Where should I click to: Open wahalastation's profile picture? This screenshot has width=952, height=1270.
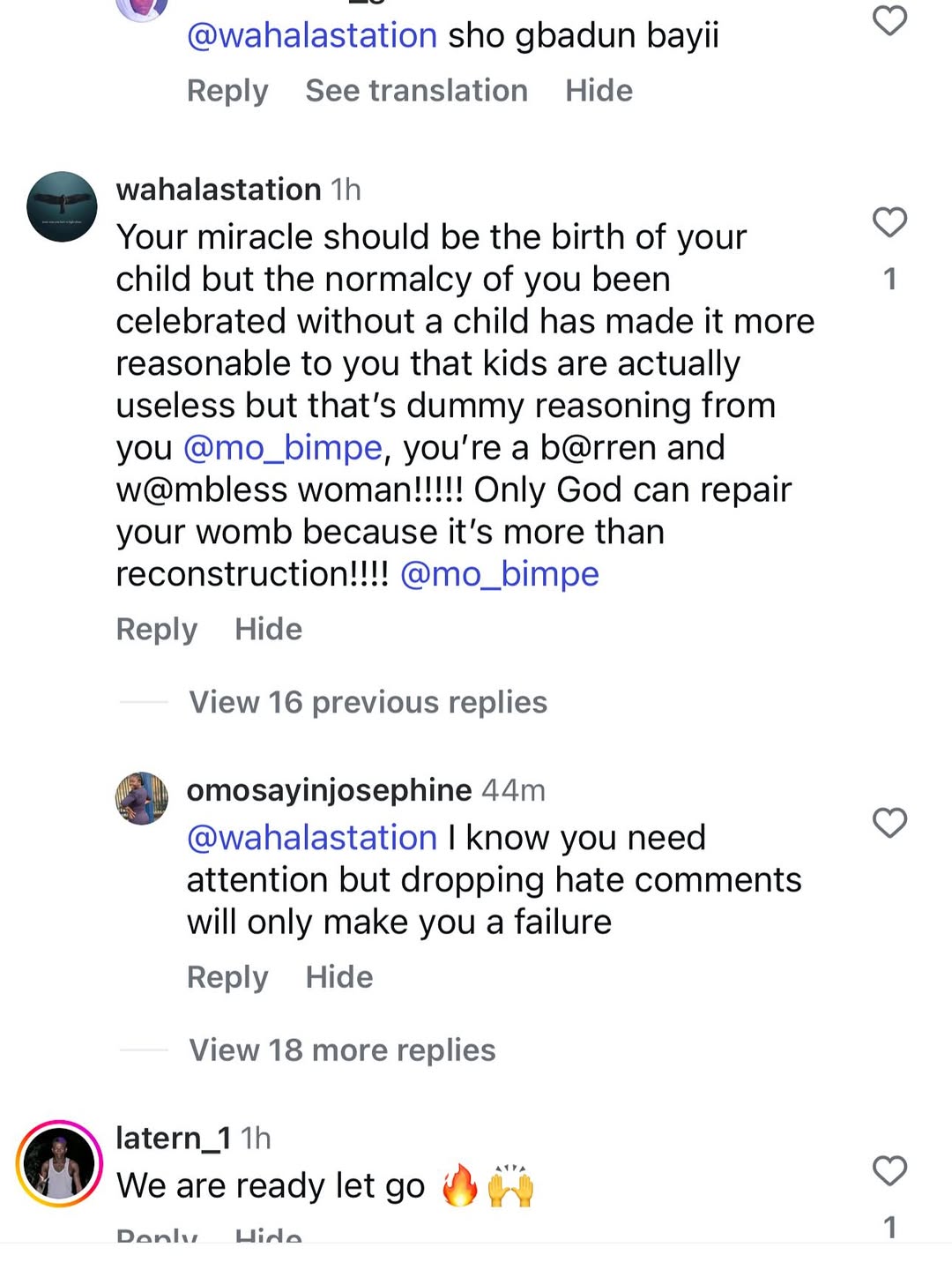pos(62,207)
